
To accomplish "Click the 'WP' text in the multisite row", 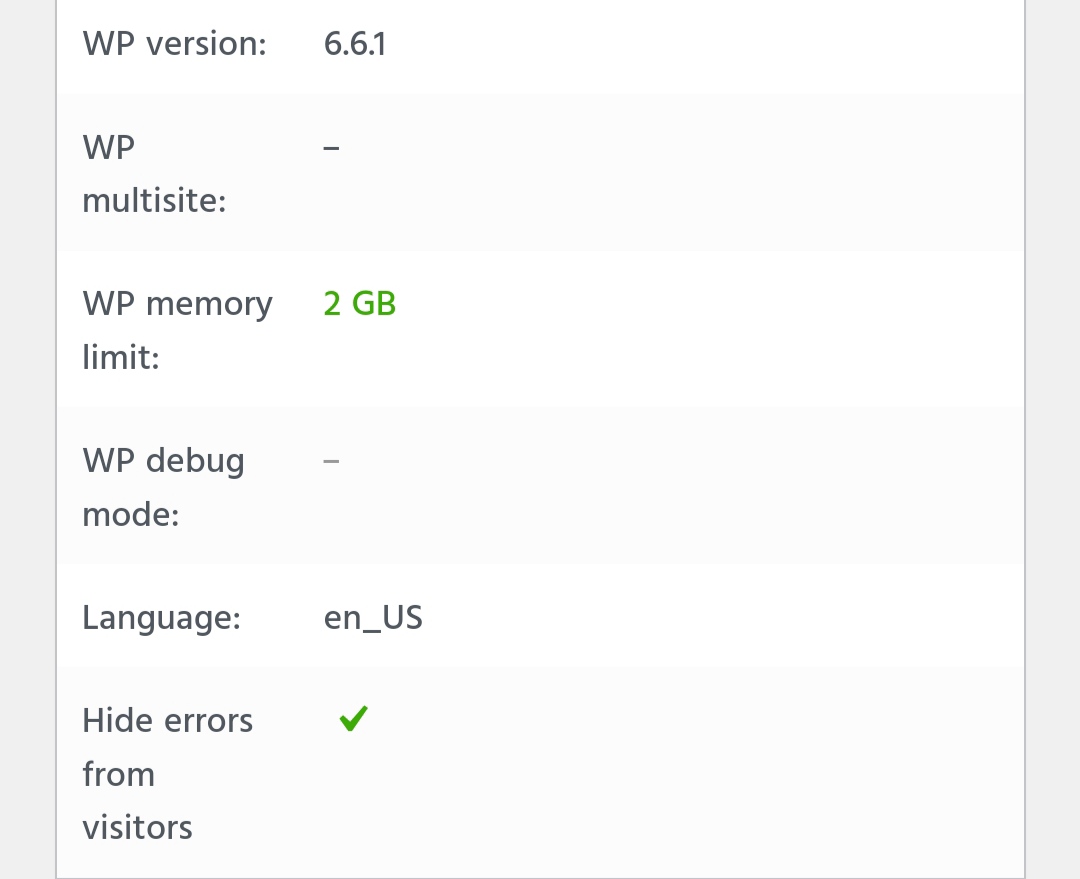I will pos(109,147).
